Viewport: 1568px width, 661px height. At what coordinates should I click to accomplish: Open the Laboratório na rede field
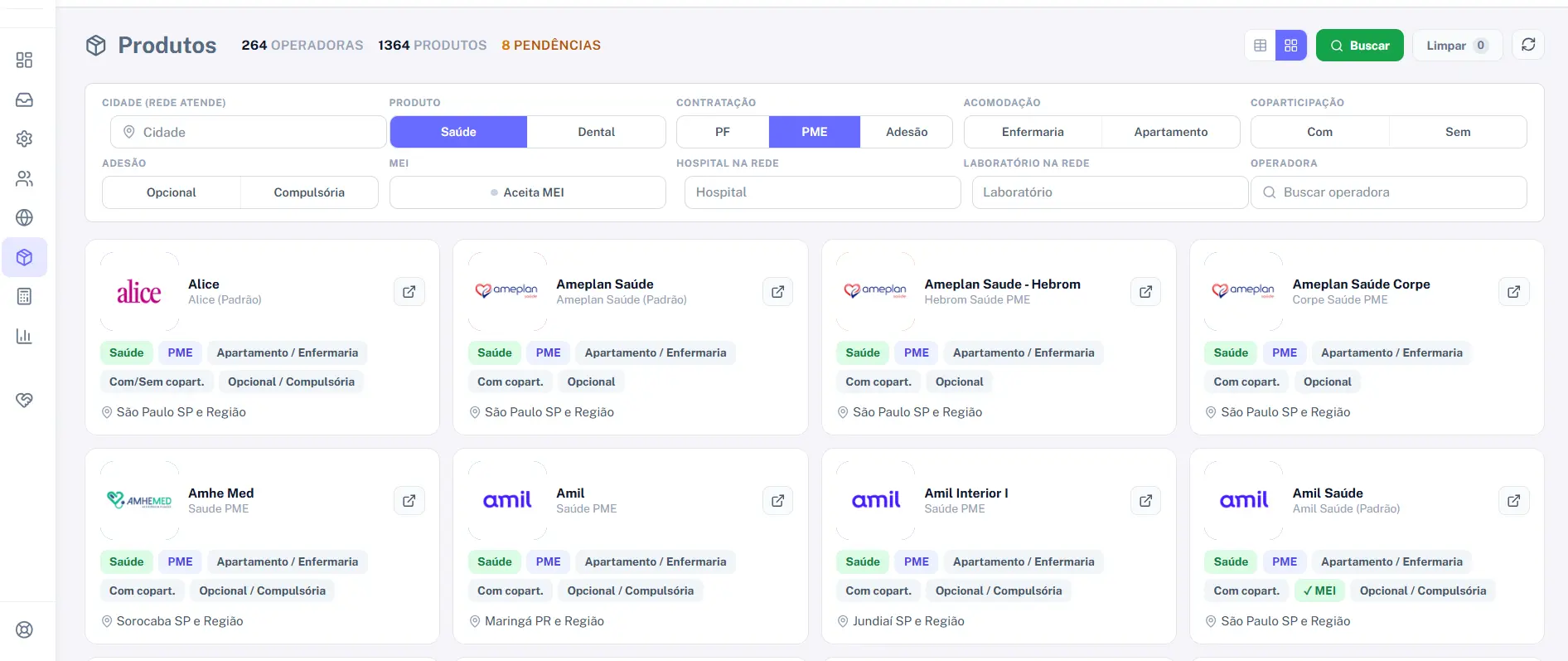1110,192
